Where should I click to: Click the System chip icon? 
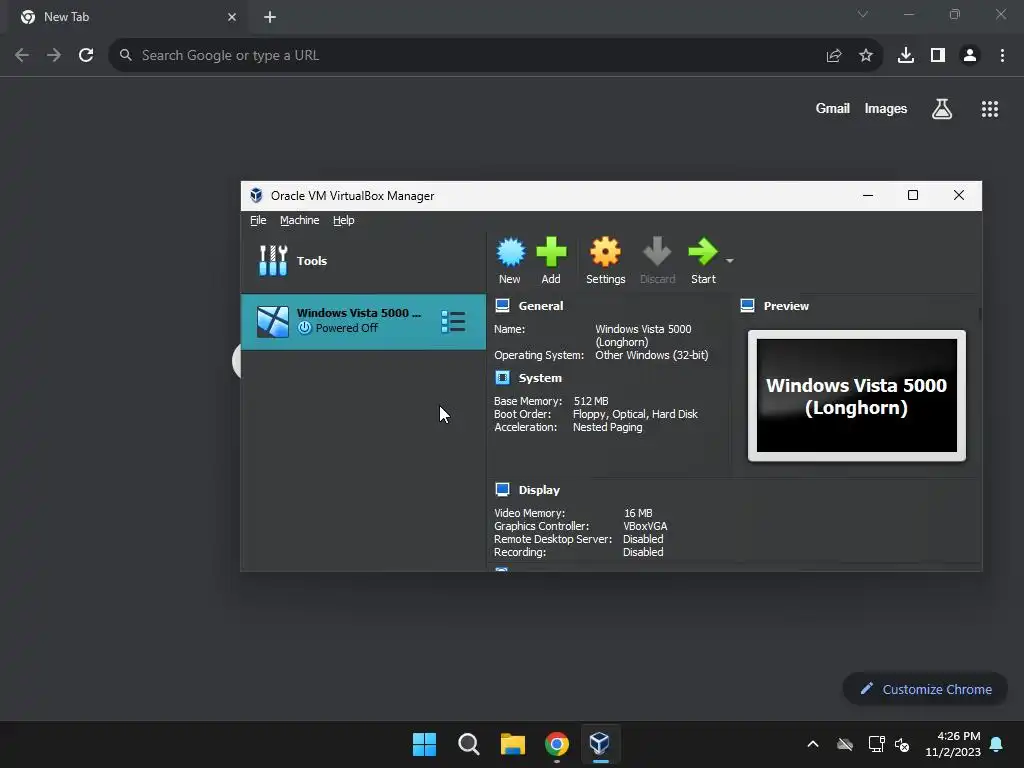click(x=502, y=377)
